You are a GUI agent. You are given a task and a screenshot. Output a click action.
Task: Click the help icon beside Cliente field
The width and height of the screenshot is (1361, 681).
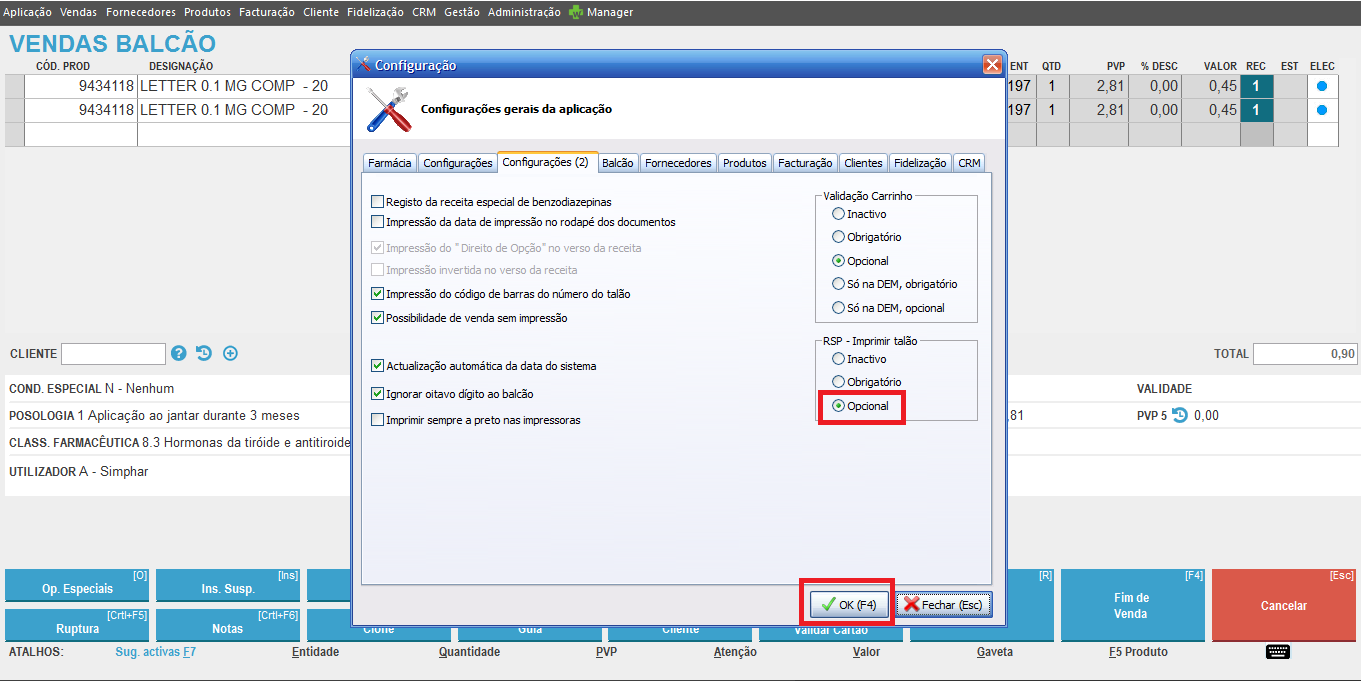[x=179, y=353]
